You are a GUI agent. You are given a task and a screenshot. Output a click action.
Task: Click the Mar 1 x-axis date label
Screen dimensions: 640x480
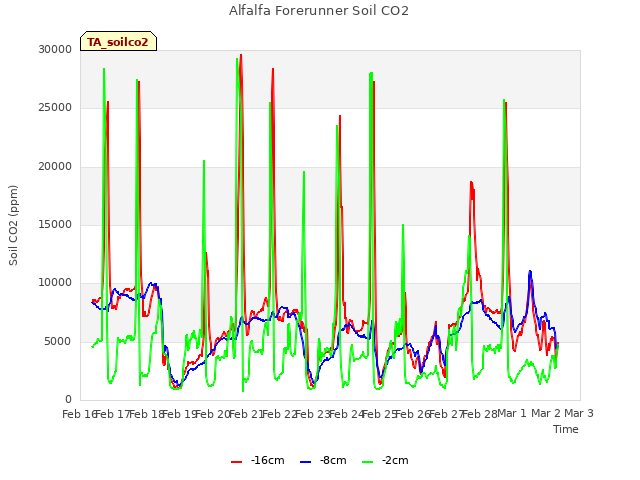(x=512, y=413)
